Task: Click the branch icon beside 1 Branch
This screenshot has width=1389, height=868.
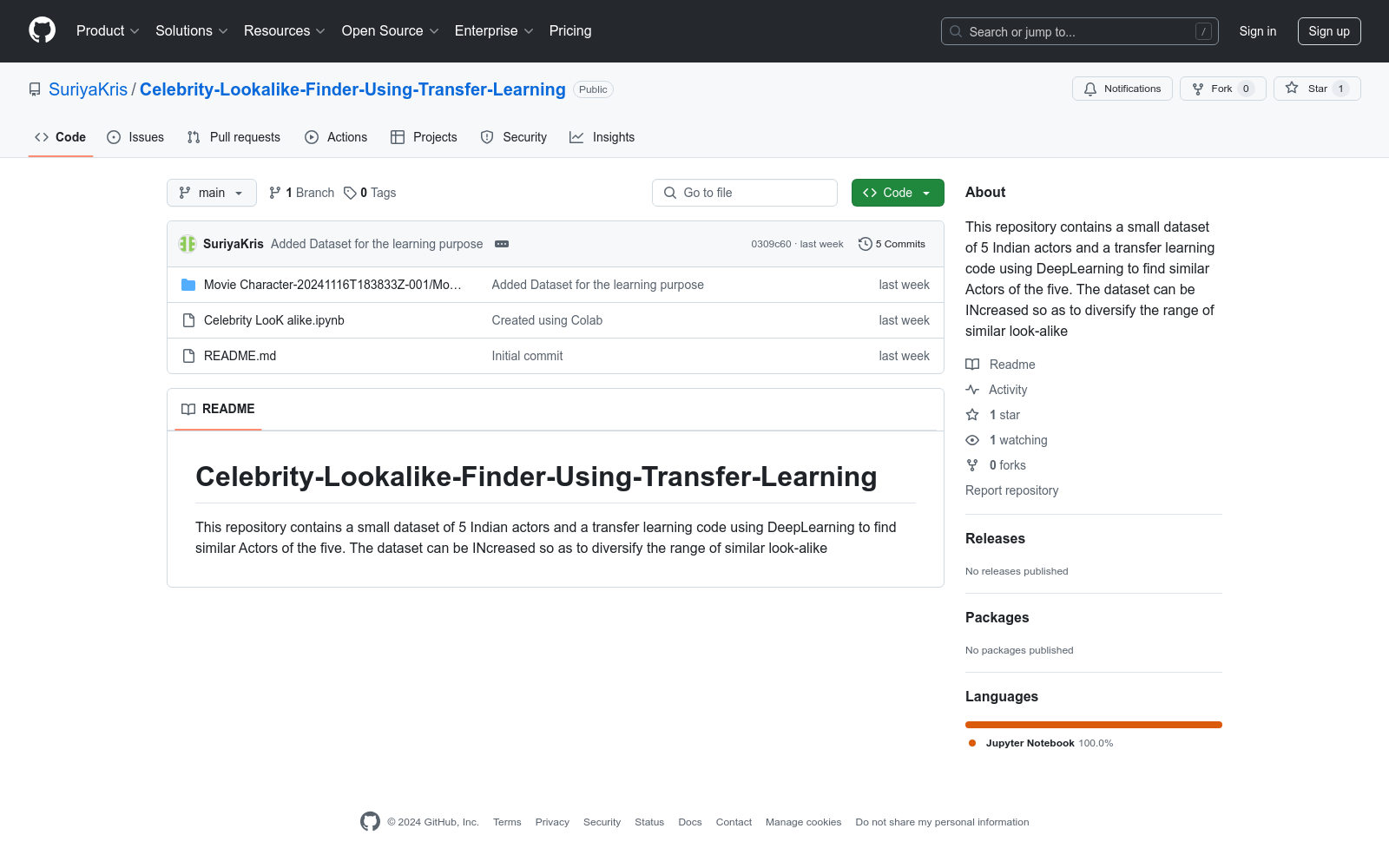Action: [275, 193]
